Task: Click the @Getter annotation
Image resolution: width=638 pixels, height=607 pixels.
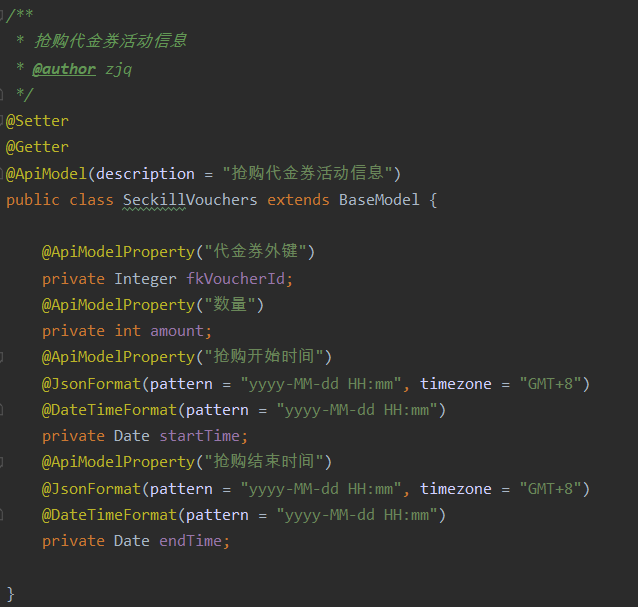Action: click(37, 147)
